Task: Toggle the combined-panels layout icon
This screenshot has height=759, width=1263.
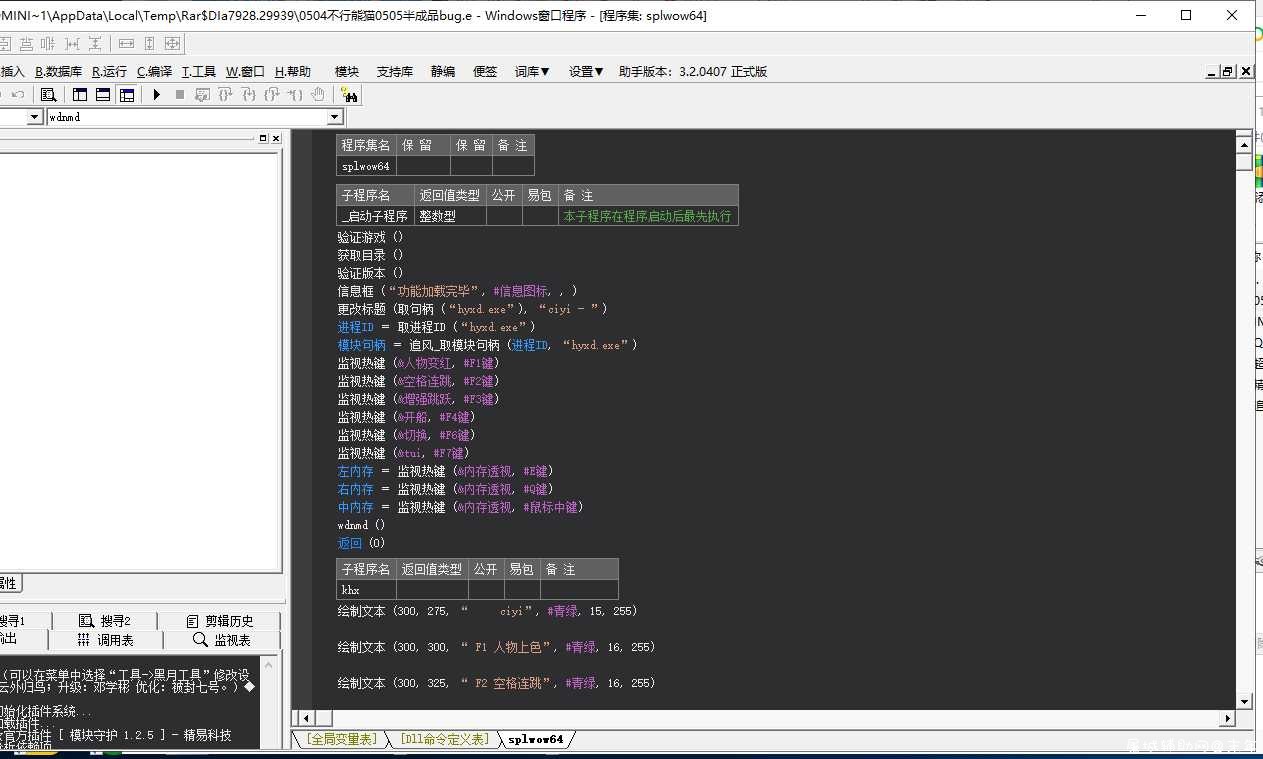Action: click(x=127, y=95)
